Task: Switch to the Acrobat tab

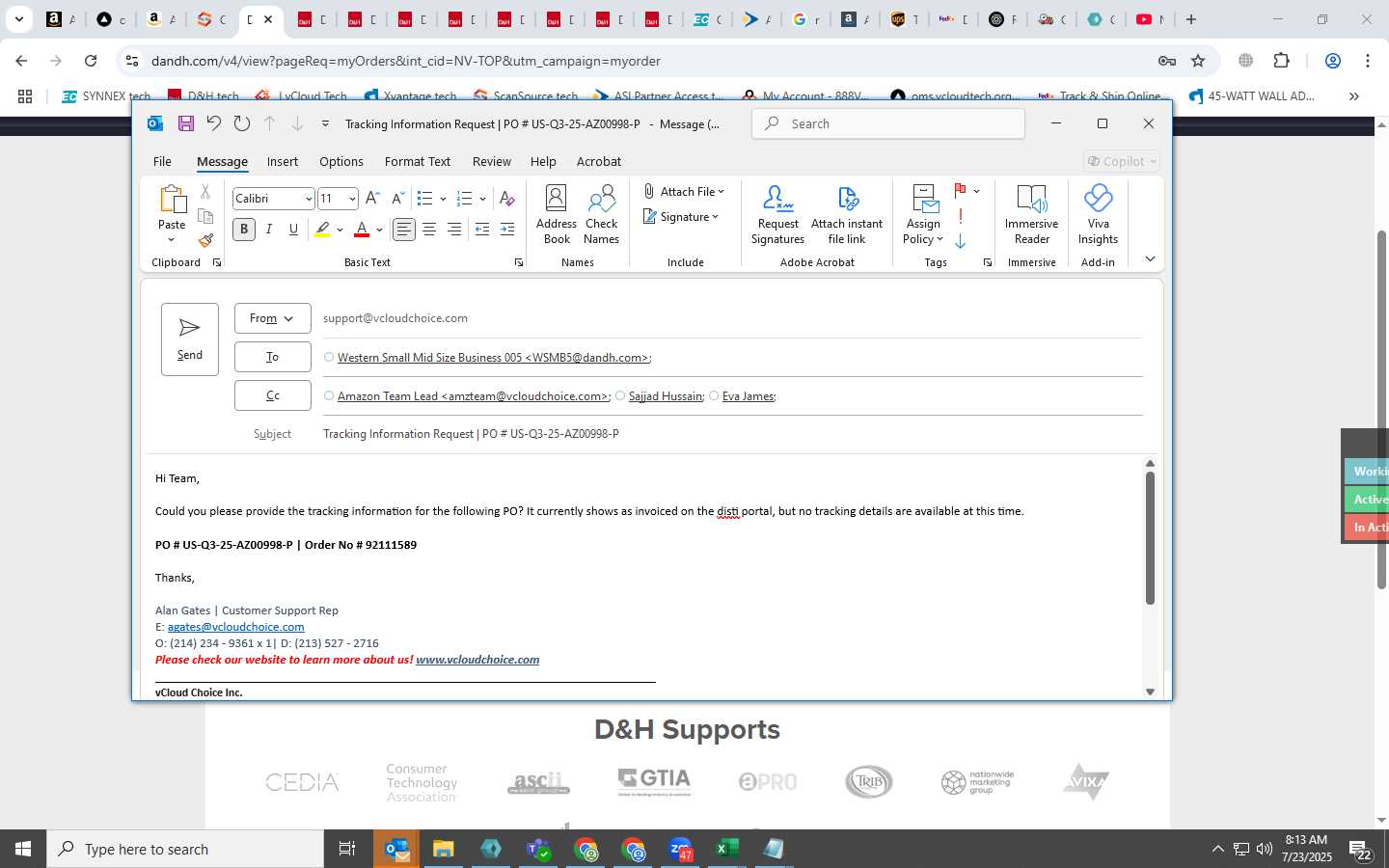Action: click(599, 162)
